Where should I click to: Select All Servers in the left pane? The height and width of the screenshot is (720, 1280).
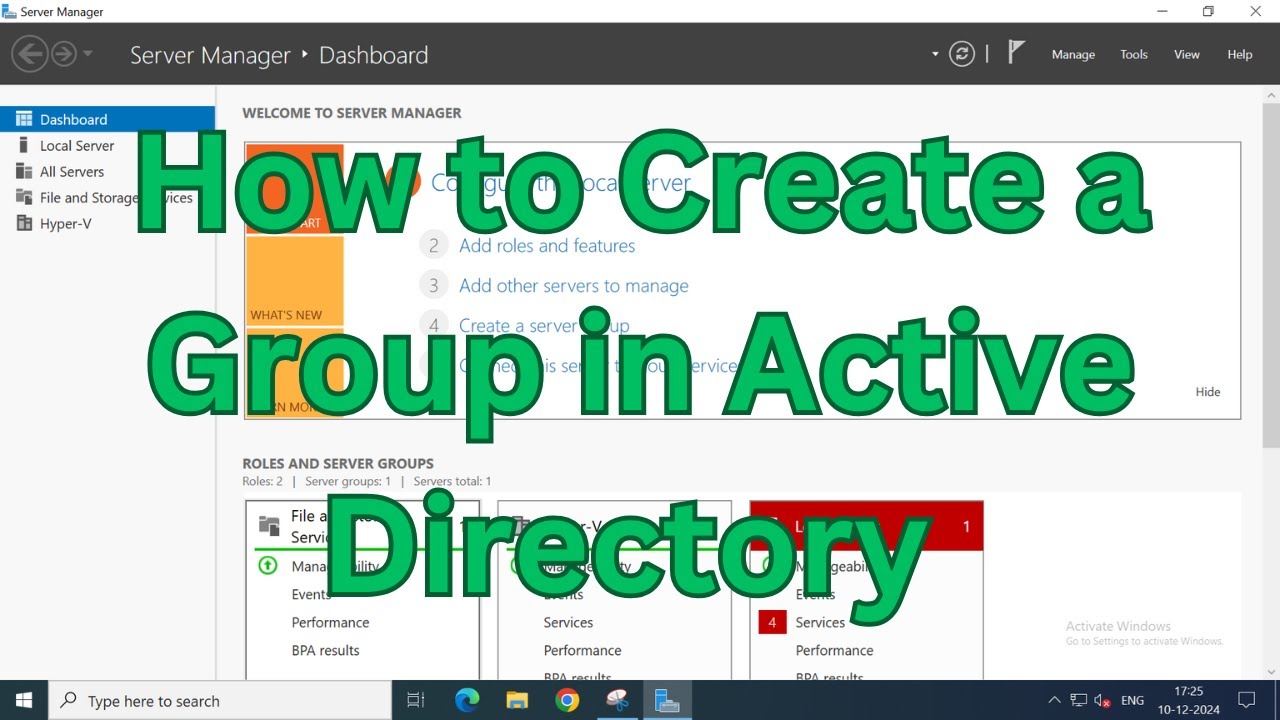pos(108,171)
